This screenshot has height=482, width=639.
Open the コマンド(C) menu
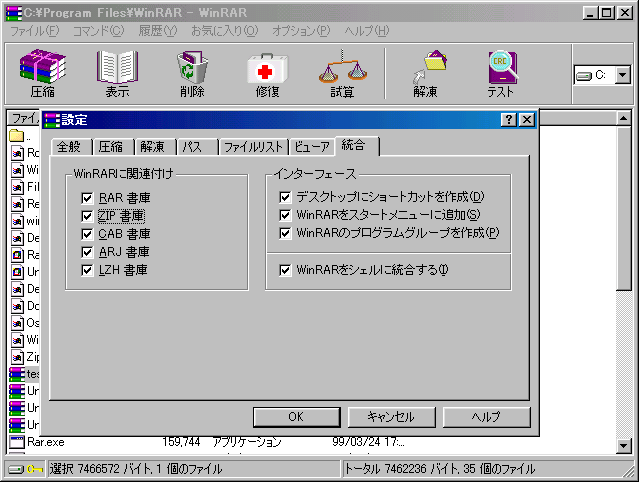[98, 31]
